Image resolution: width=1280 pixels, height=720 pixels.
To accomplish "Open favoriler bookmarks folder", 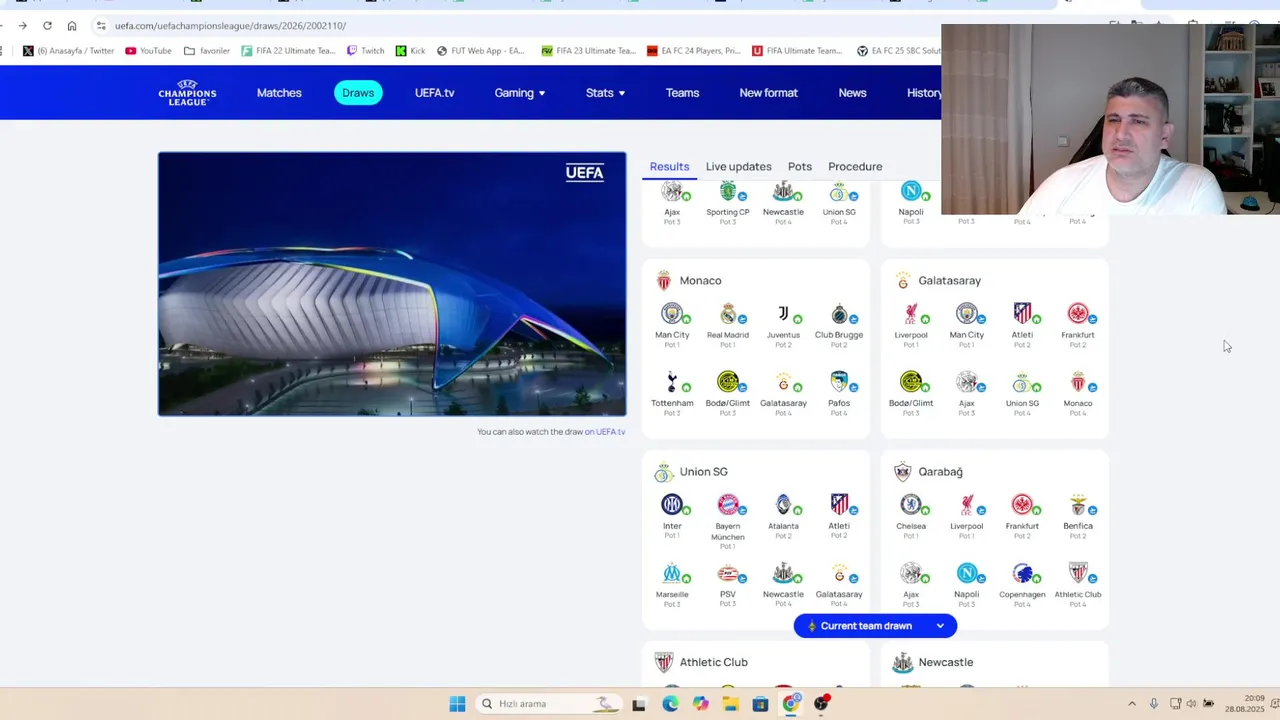I will coord(207,51).
